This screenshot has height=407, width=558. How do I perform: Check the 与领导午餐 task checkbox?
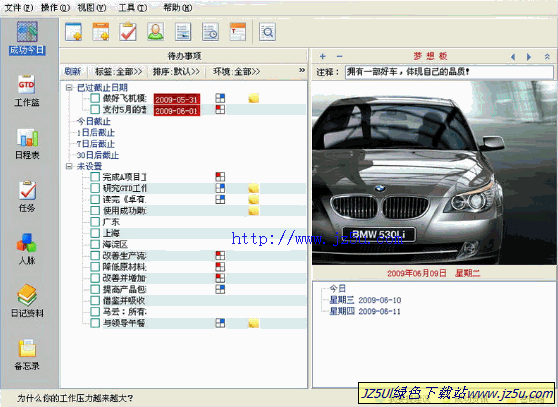95,323
